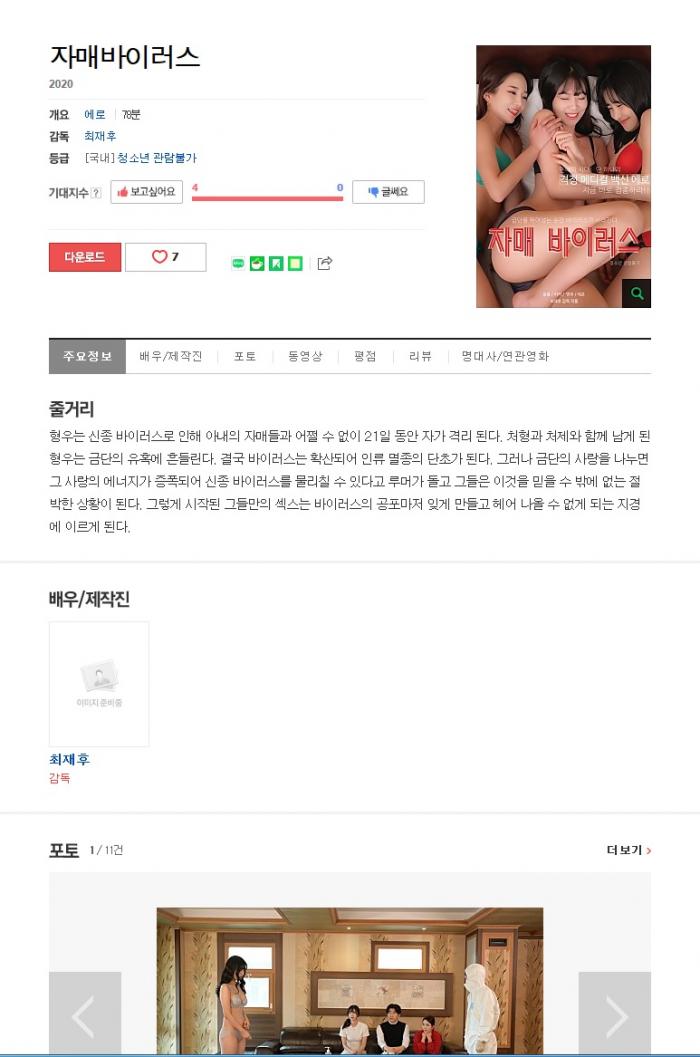
Task: Open the 동영상 tab
Action: (305, 356)
